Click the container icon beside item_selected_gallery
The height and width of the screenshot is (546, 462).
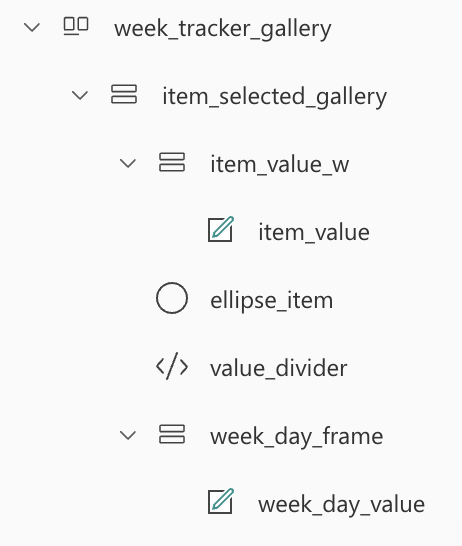pyautogui.click(x=124, y=94)
